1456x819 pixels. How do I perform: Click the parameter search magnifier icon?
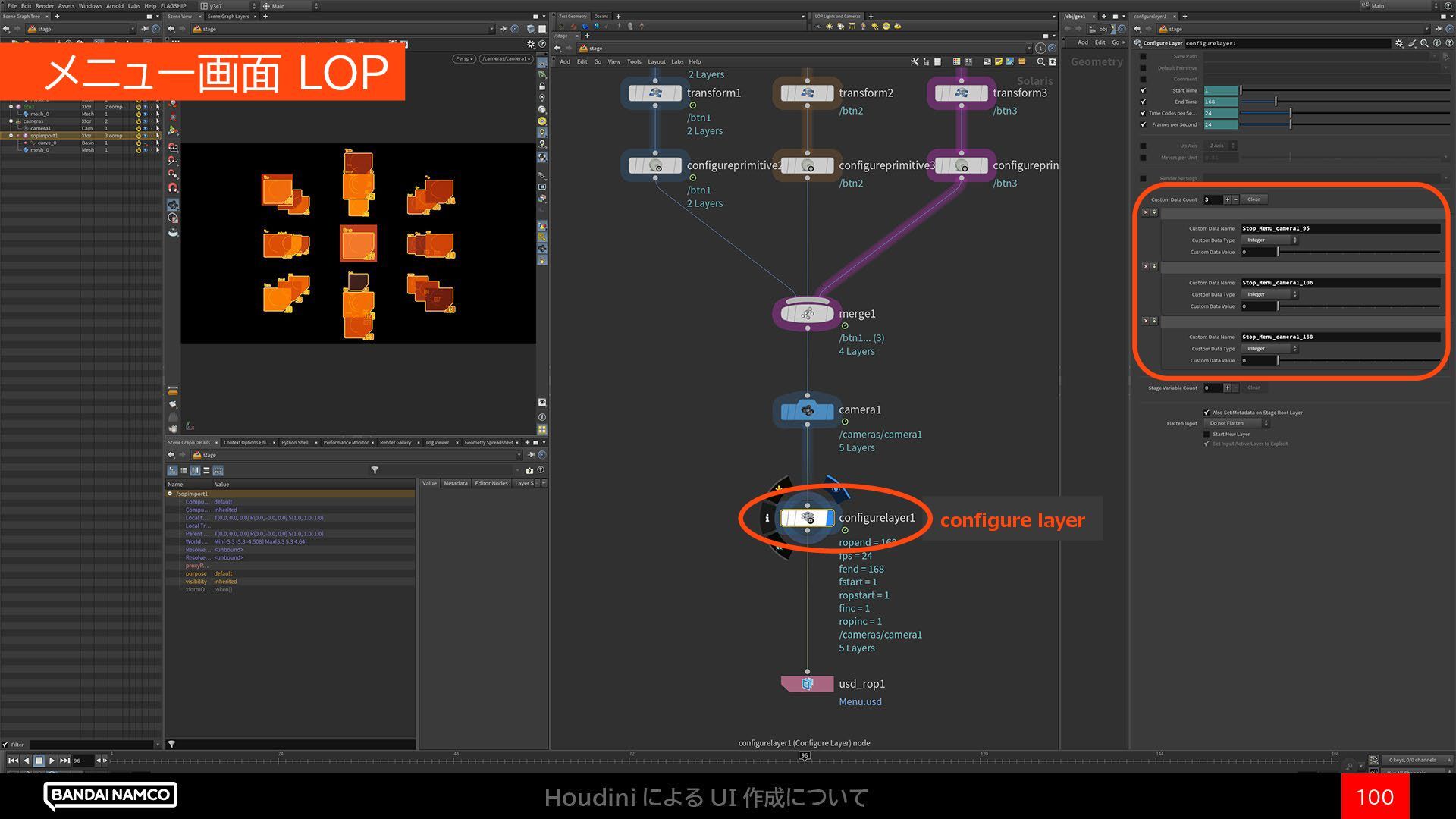click(1425, 43)
